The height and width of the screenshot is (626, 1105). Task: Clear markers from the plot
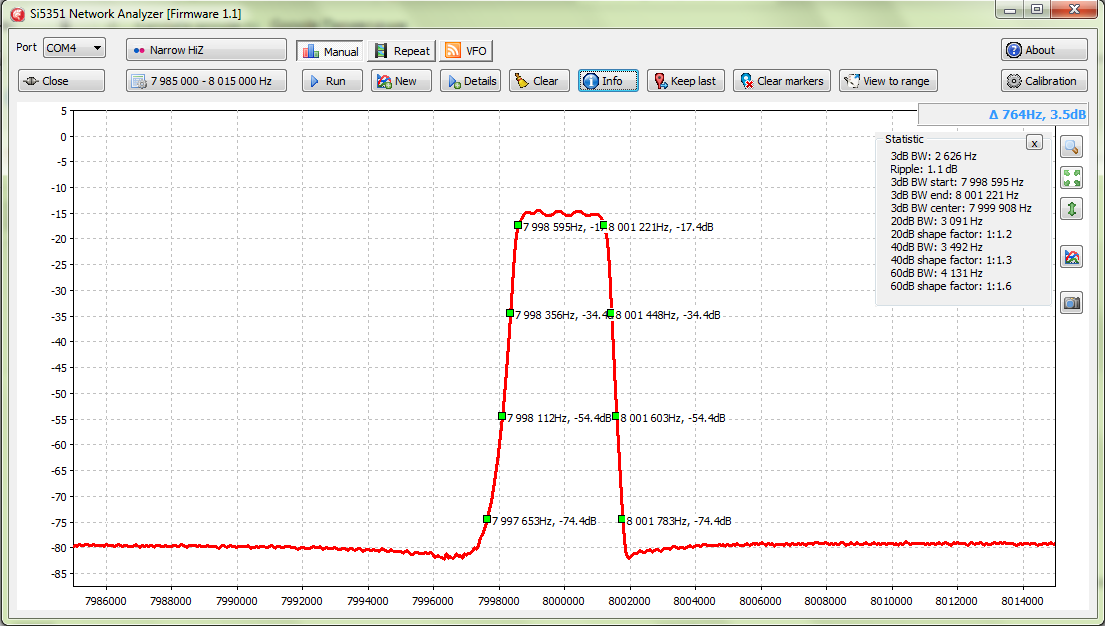click(782, 81)
